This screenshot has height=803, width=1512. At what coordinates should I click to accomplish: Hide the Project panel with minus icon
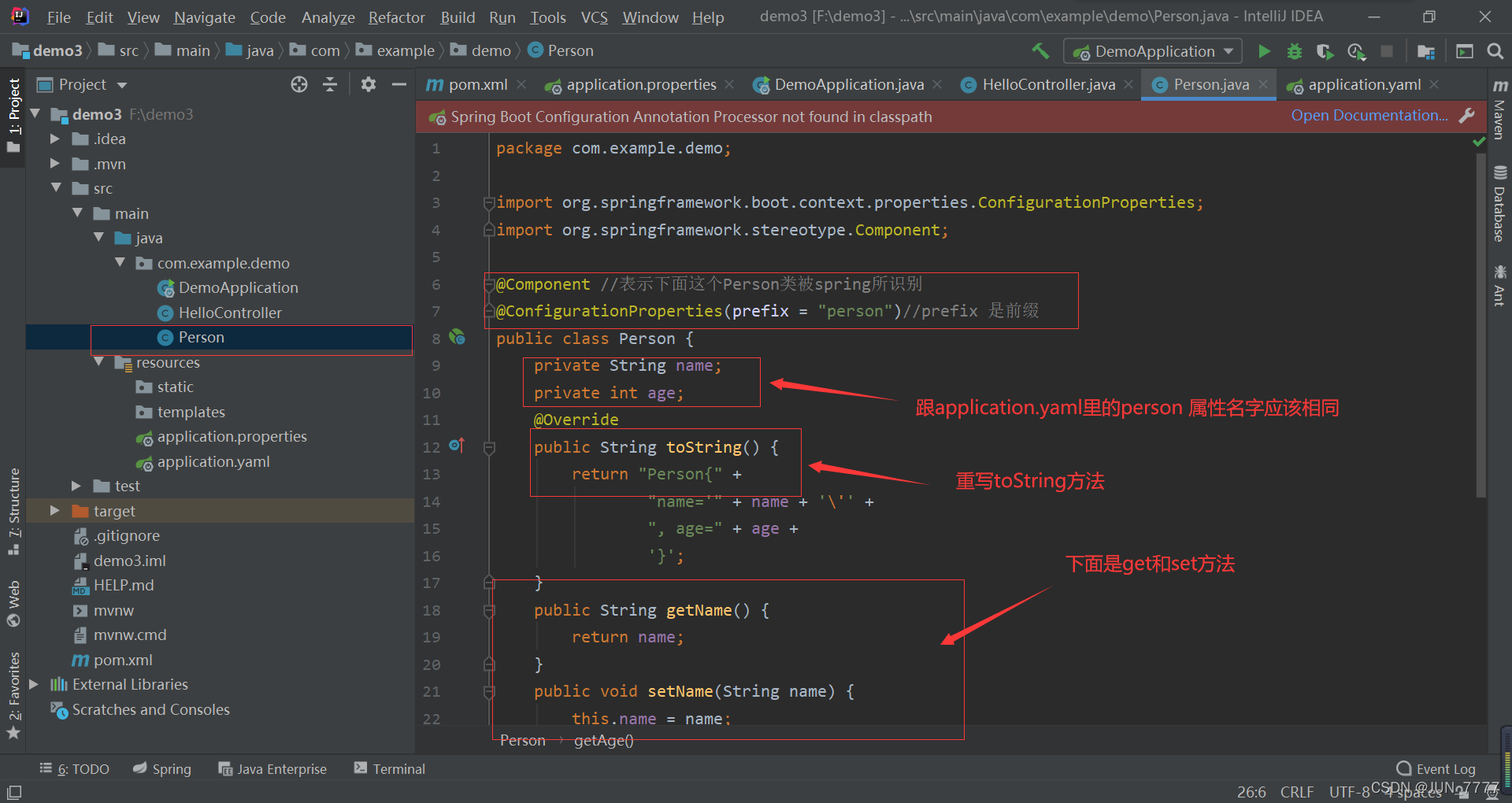click(x=399, y=84)
